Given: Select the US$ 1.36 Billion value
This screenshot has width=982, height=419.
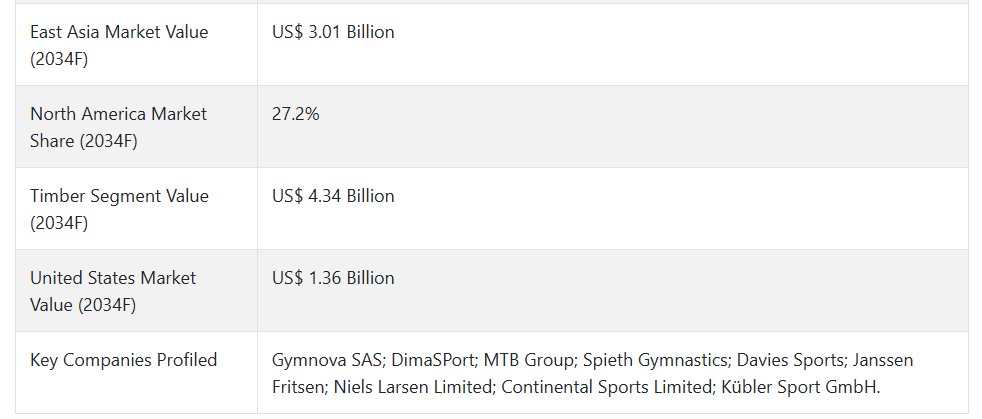Looking at the screenshot, I should [x=333, y=278].
